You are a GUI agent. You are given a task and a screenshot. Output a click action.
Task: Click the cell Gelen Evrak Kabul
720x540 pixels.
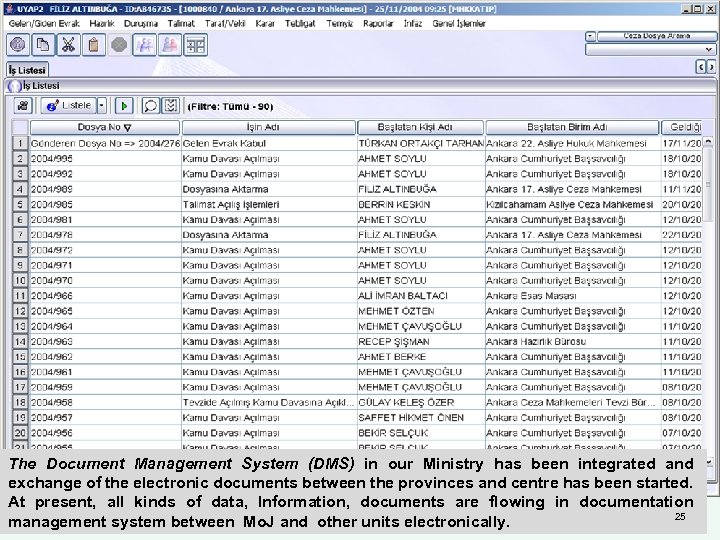pos(269,143)
